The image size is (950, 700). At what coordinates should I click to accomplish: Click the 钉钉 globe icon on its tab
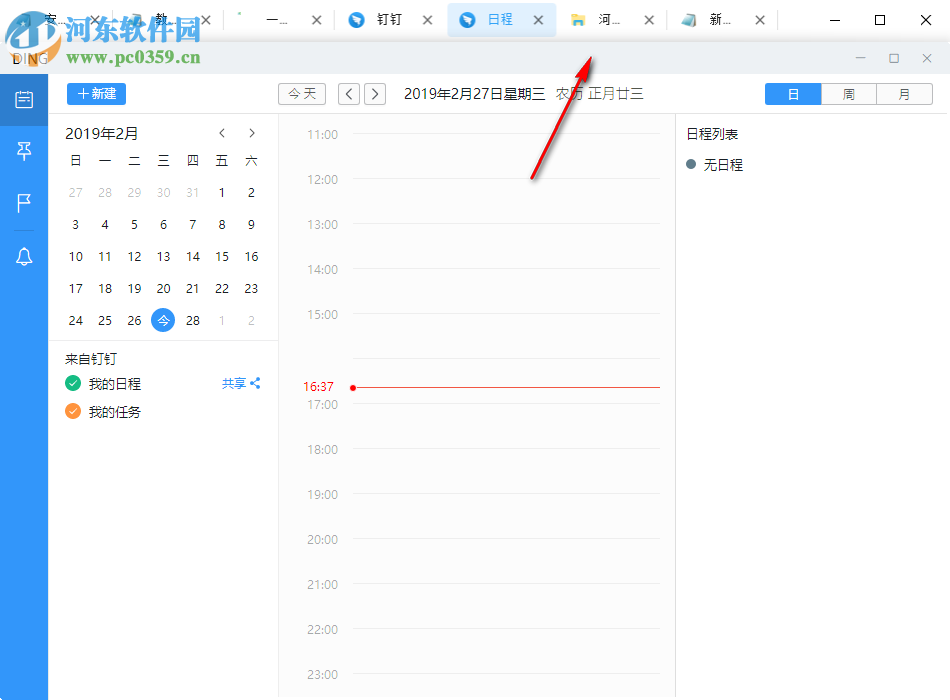356,19
